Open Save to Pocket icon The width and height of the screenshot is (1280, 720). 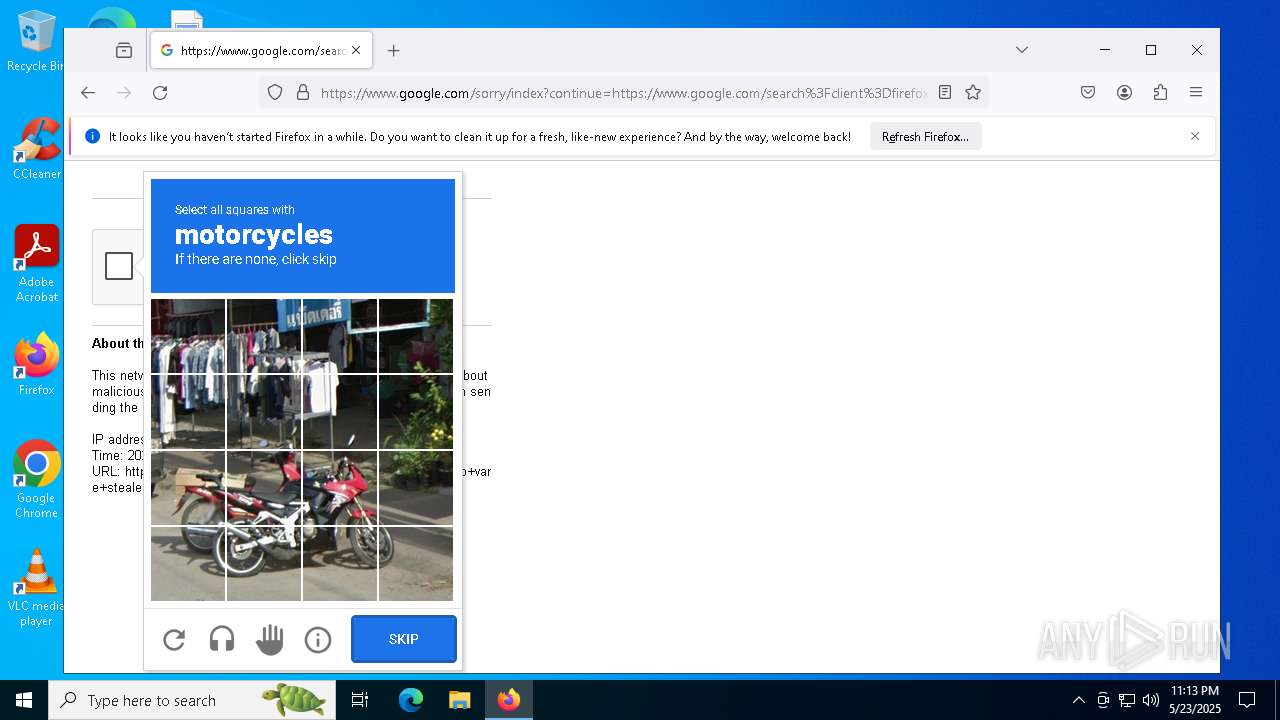click(x=1088, y=93)
